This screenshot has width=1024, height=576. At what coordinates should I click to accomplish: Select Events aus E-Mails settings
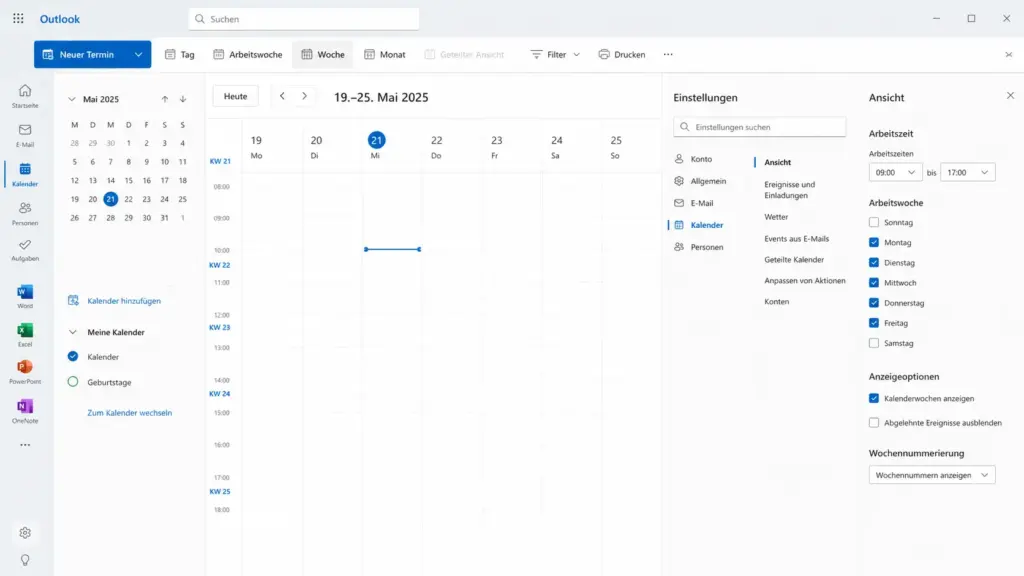click(796, 238)
